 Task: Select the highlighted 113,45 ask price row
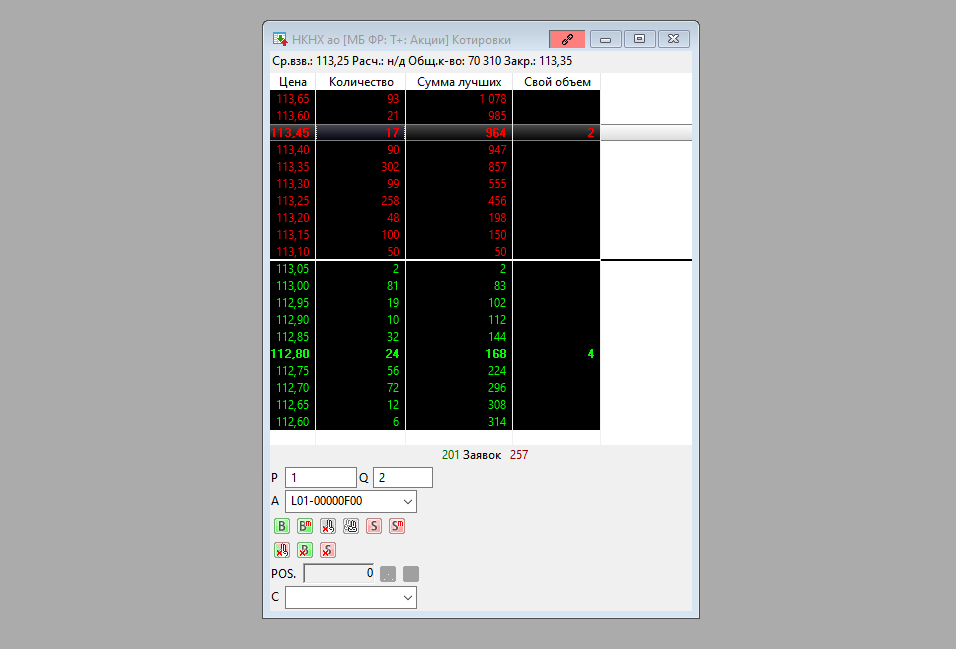pos(292,133)
